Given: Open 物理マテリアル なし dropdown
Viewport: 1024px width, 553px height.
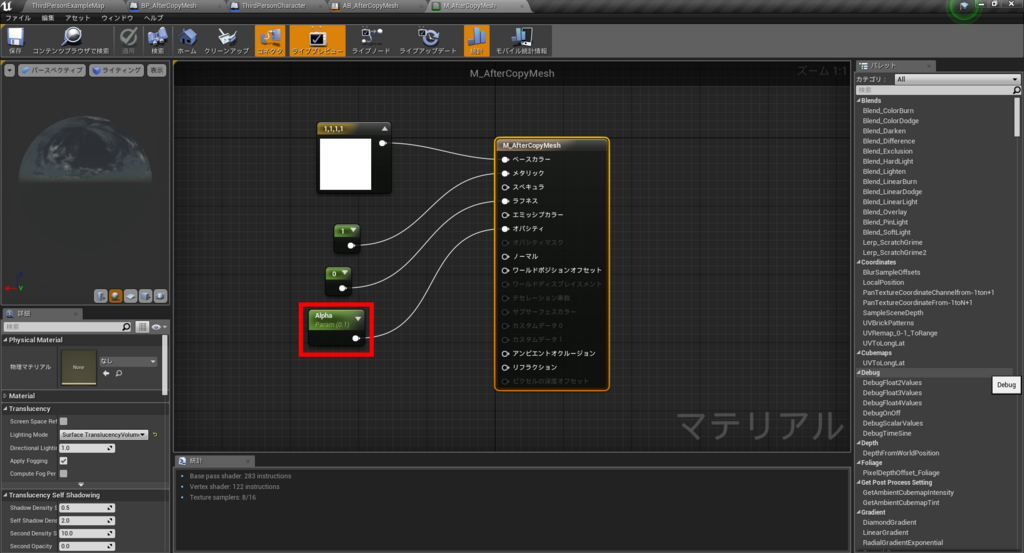Looking at the screenshot, I should pos(128,361).
